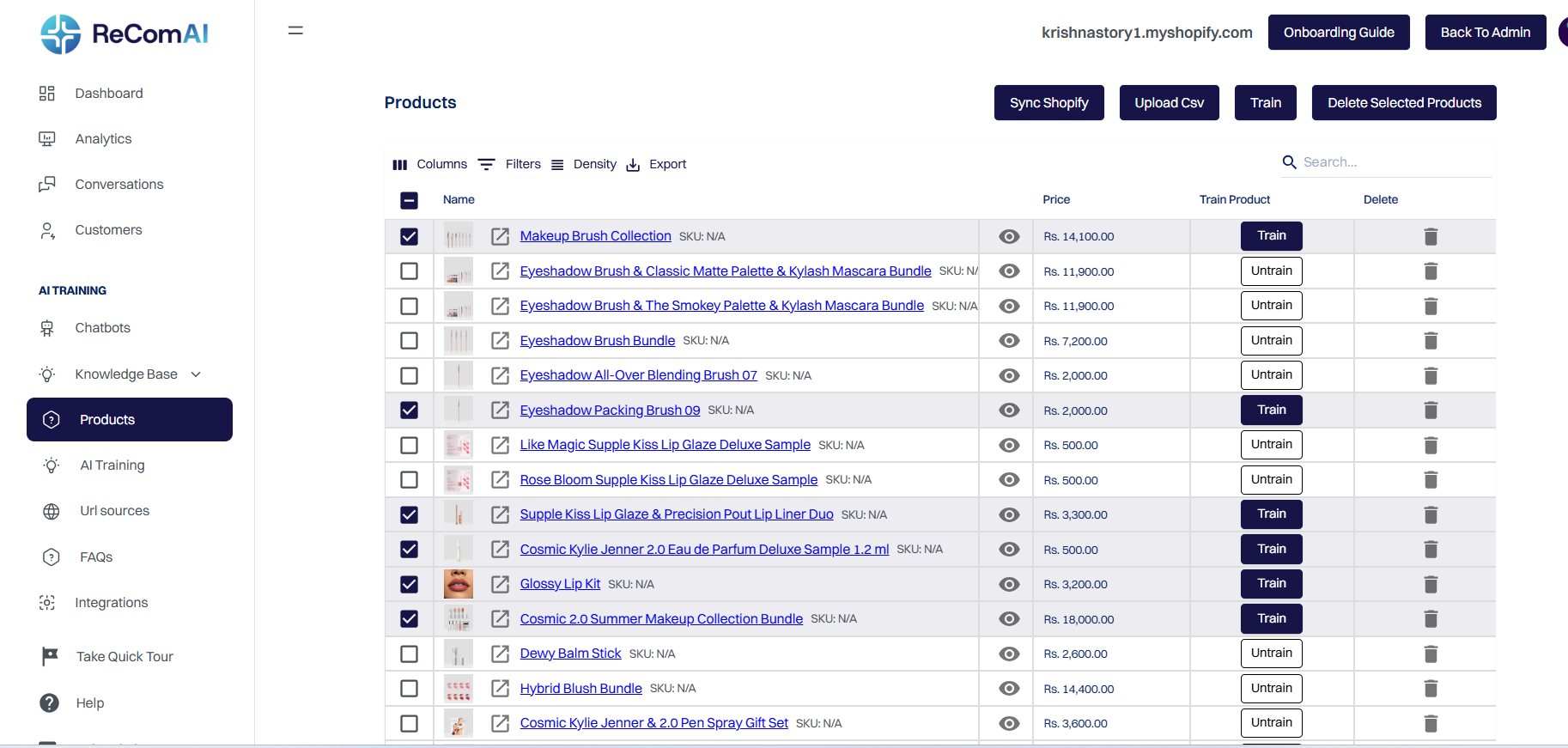This screenshot has width=1568, height=748.
Task: Delete Hybrid Blush Bundle via trash icon
Action: (1431, 688)
